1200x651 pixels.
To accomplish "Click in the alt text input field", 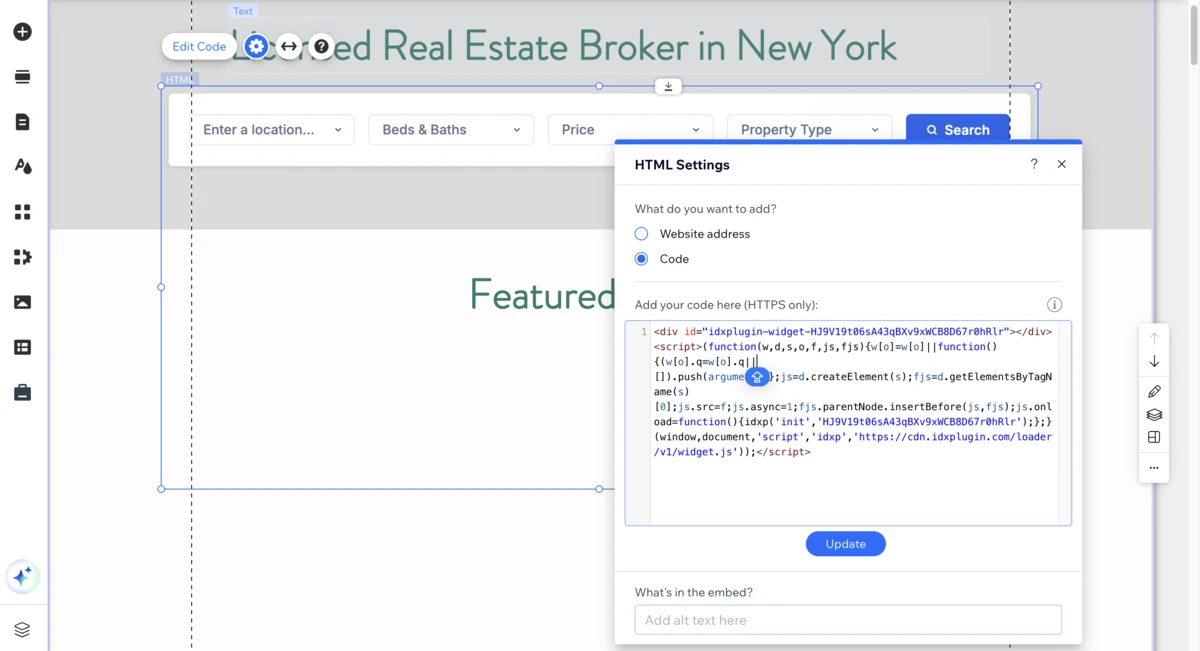I will (x=848, y=620).
